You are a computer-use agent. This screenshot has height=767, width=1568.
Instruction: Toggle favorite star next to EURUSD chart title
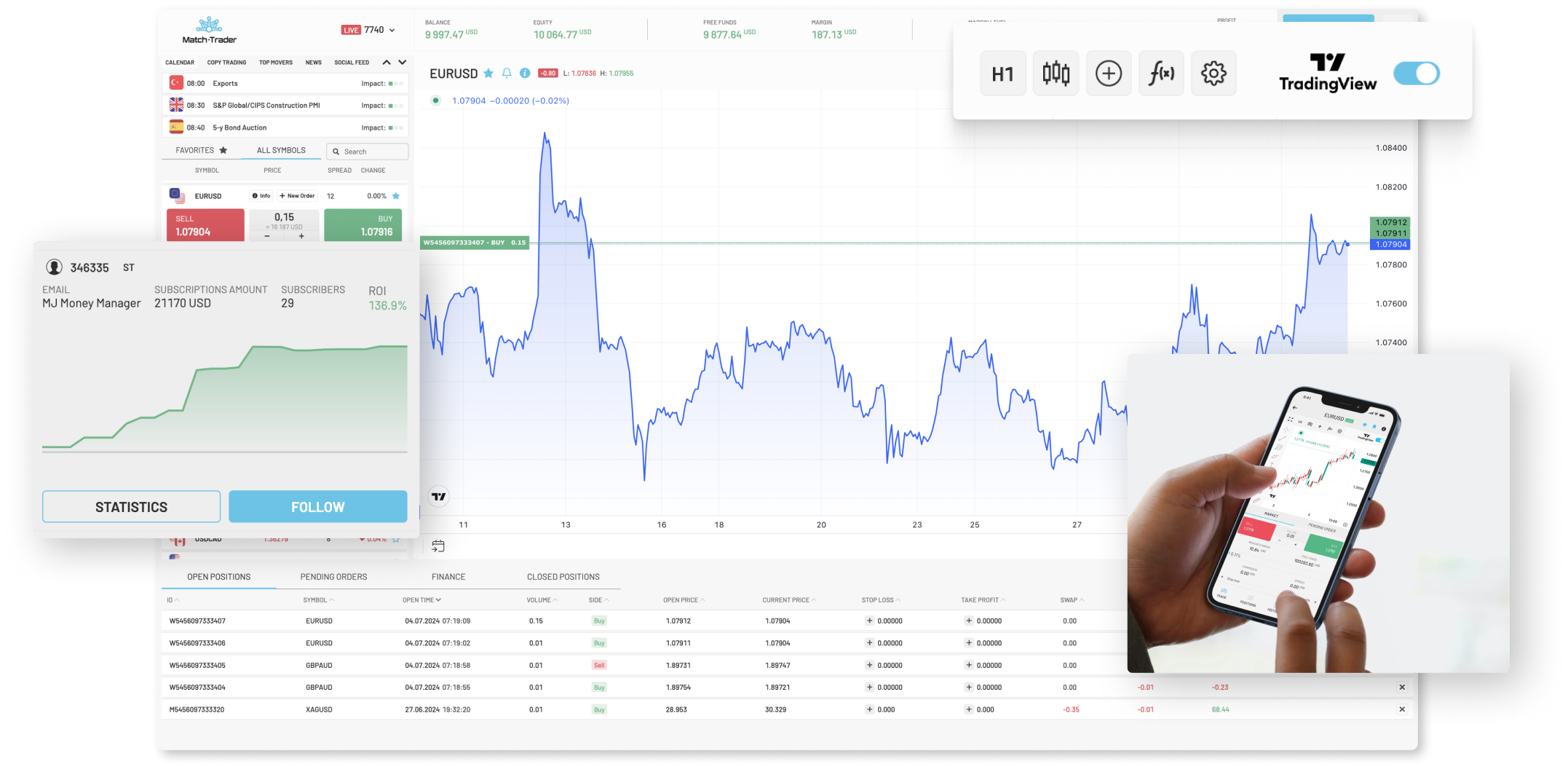(x=488, y=73)
